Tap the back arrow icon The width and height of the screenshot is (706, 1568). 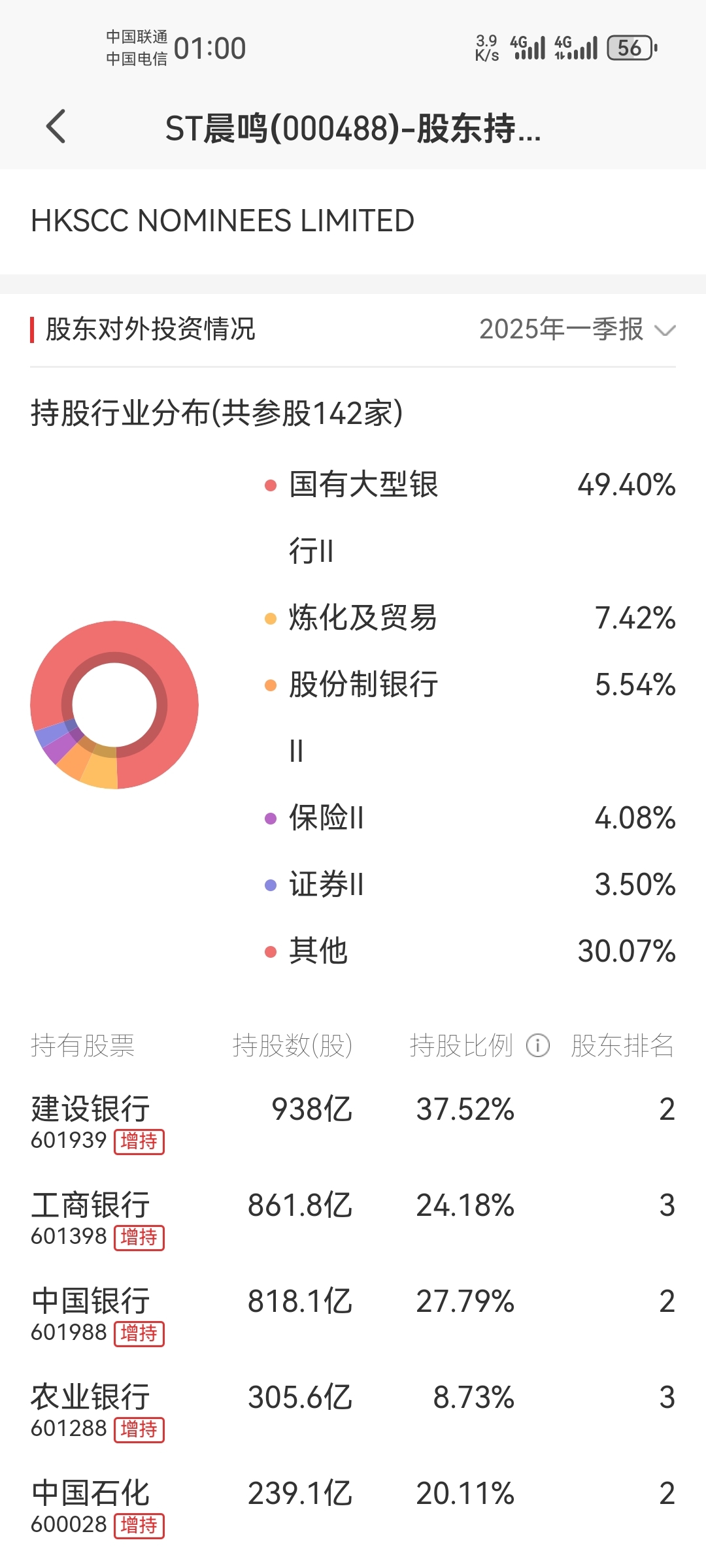(56, 126)
